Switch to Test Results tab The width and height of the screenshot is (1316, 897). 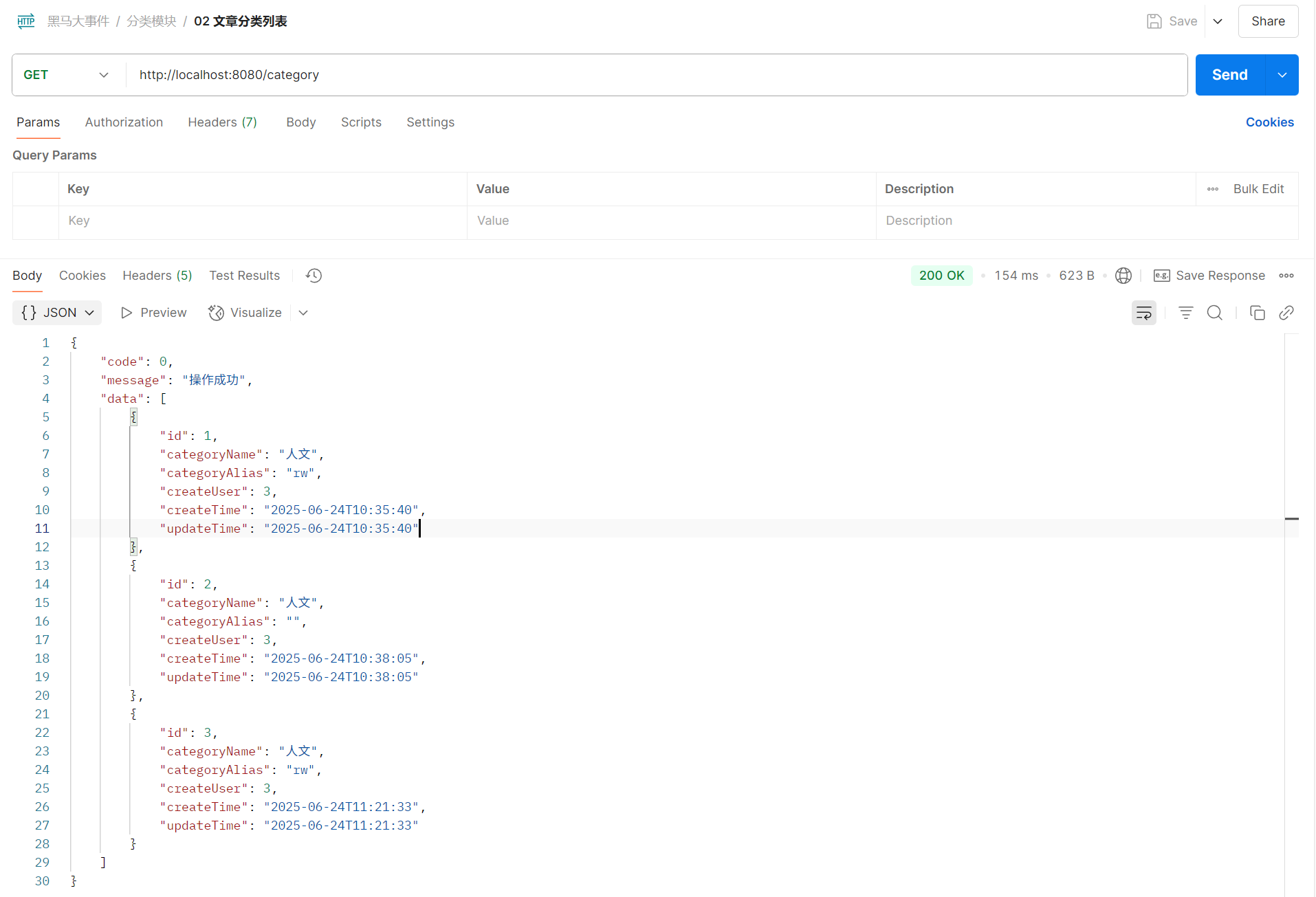pyautogui.click(x=244, y=276)
